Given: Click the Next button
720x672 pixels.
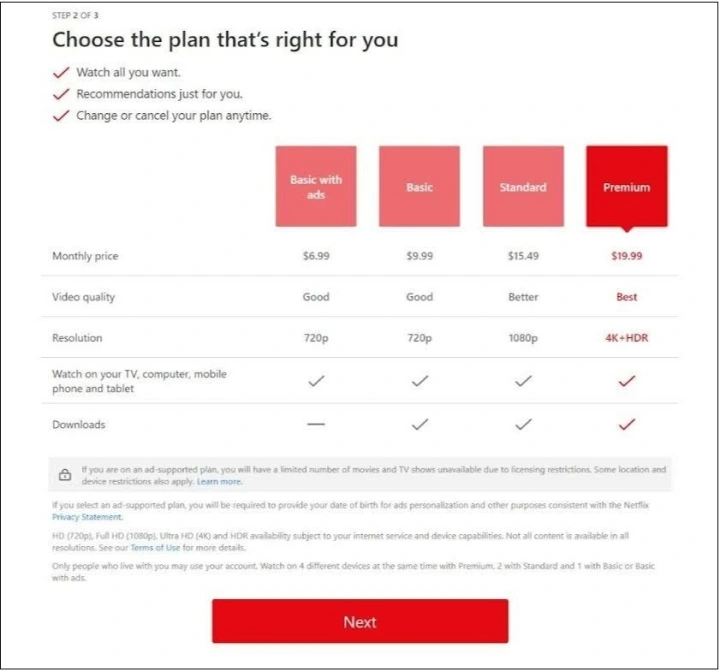Looking at the screenshot, I should click(360, 621).
